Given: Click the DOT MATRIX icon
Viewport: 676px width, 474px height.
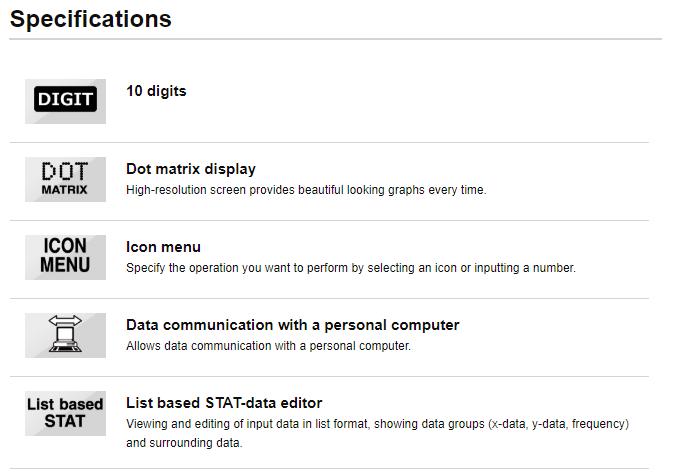Looking at the screenshot, I should 65,179.
